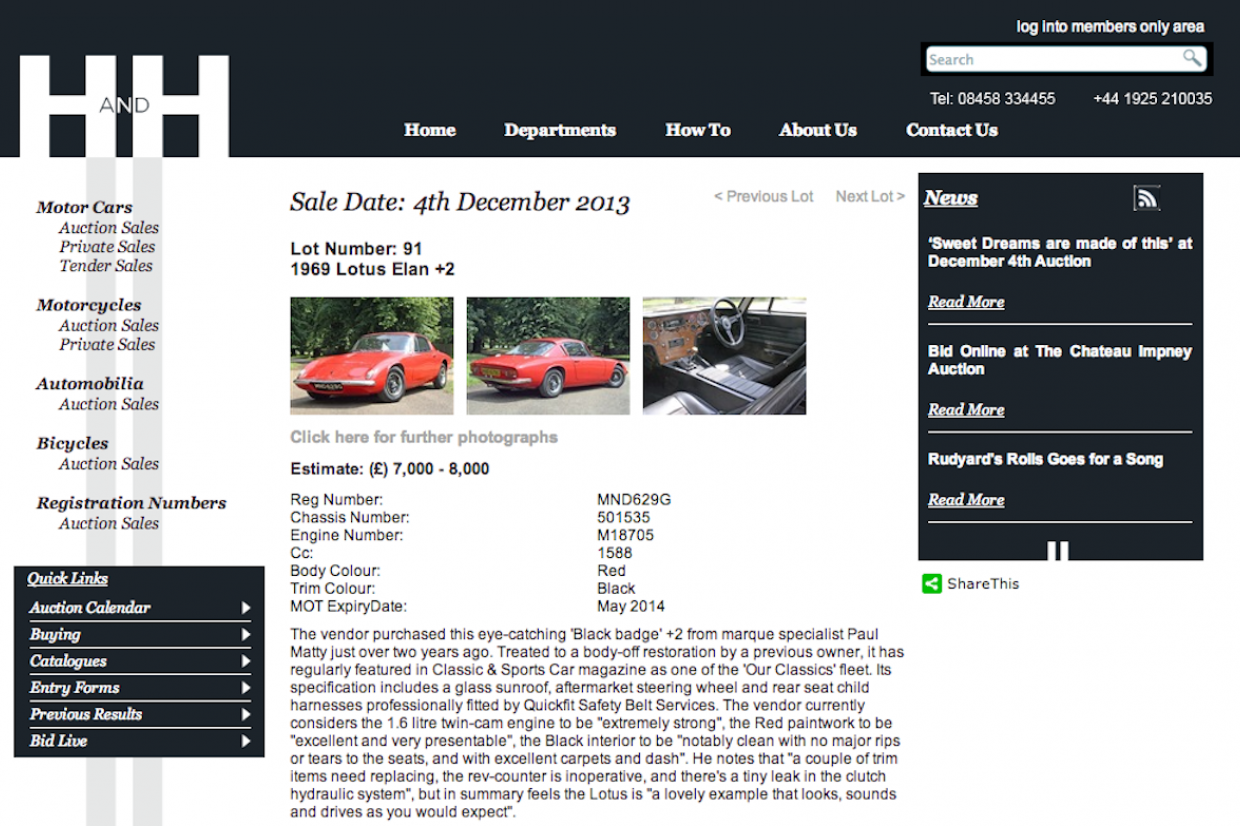
Task: Open the Departments menu
Action: (x=560, y=130)
